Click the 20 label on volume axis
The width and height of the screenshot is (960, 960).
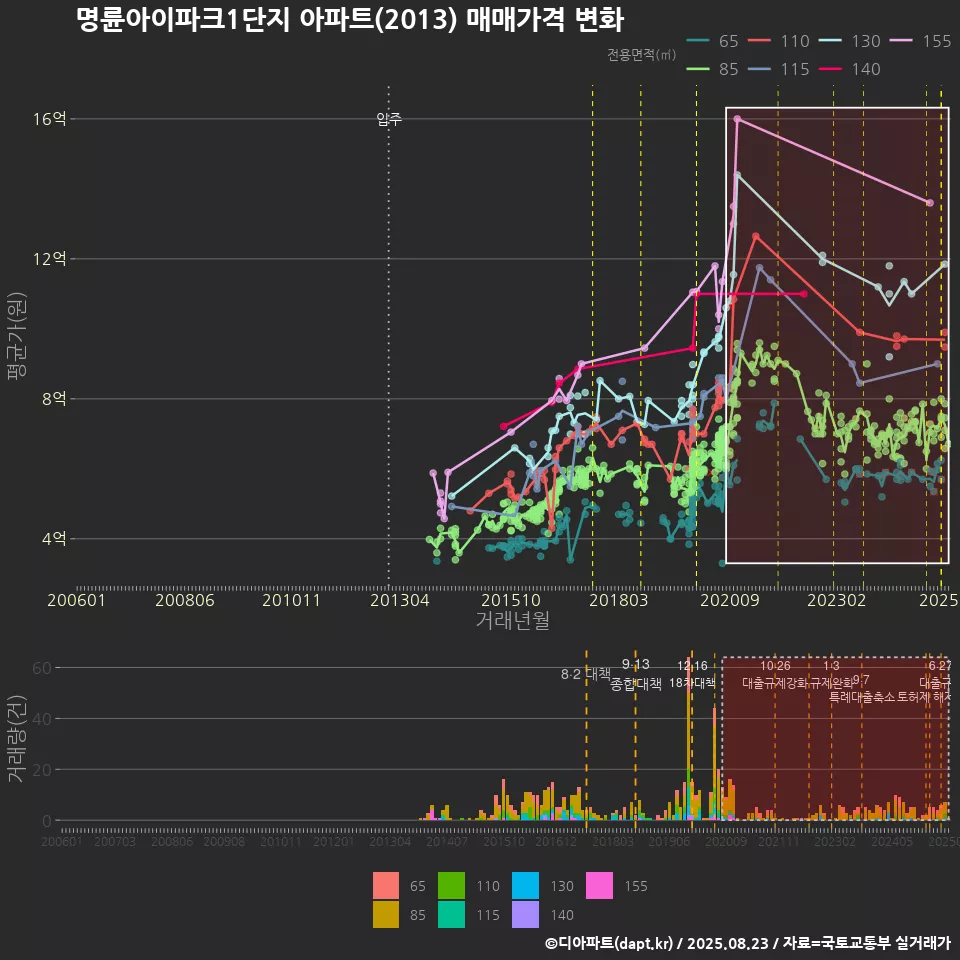pos(42,770)
